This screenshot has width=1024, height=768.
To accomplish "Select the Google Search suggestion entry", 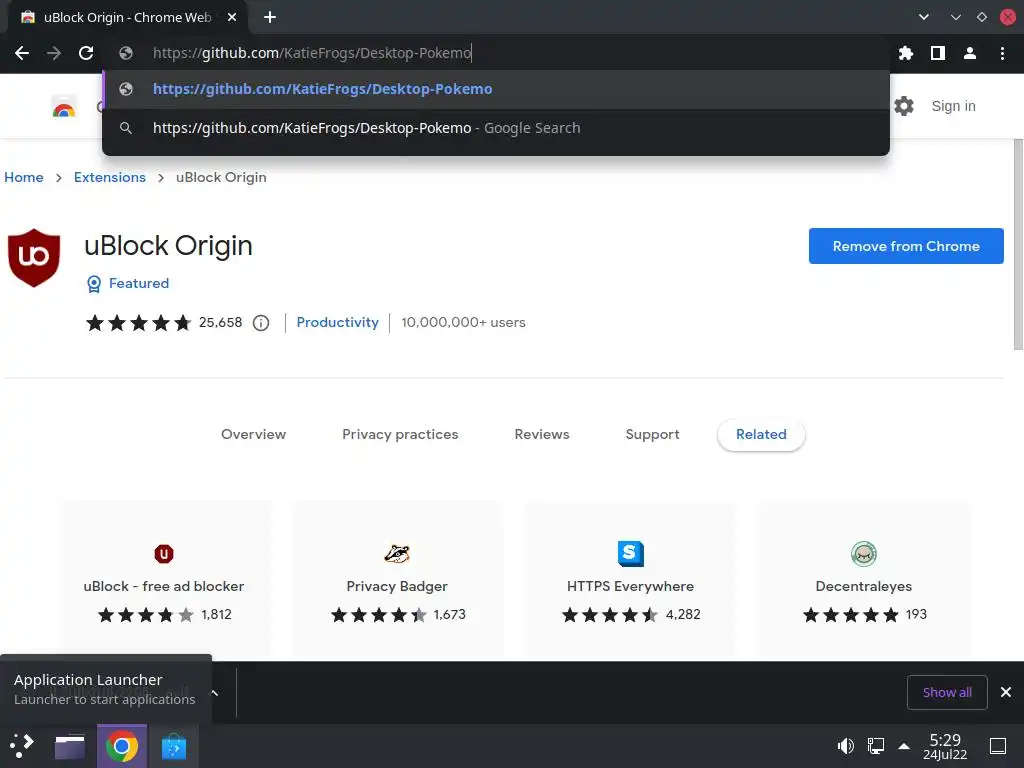I will click(x=496, y=128).
